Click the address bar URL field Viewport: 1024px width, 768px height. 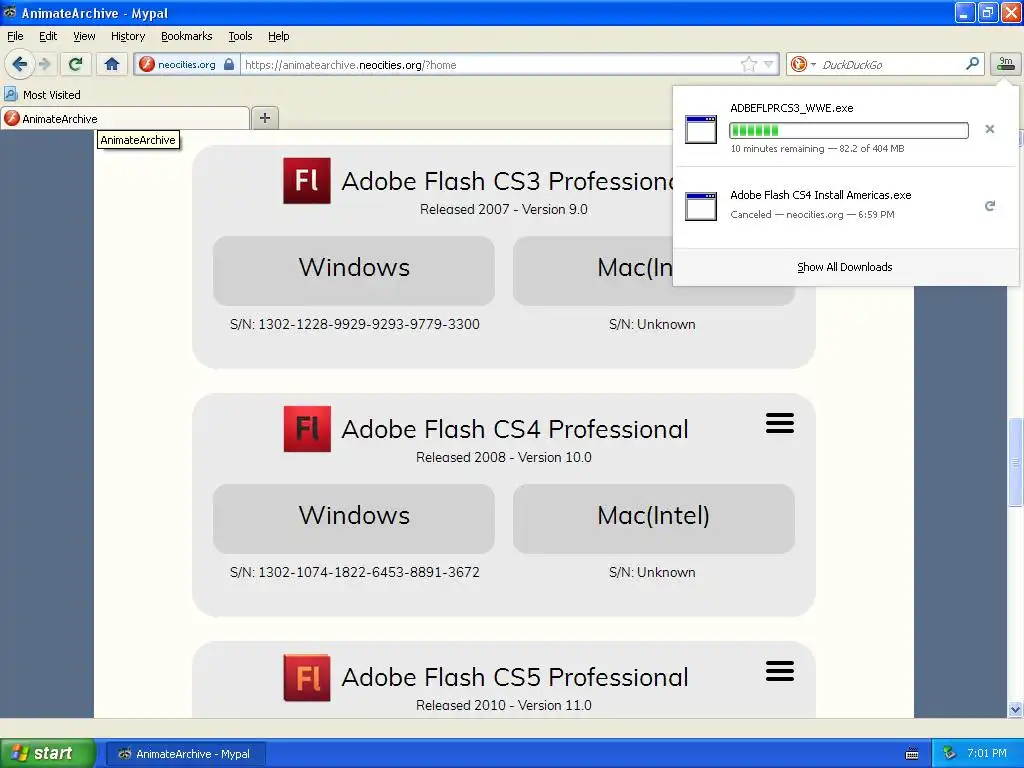[x=490, y=65]
